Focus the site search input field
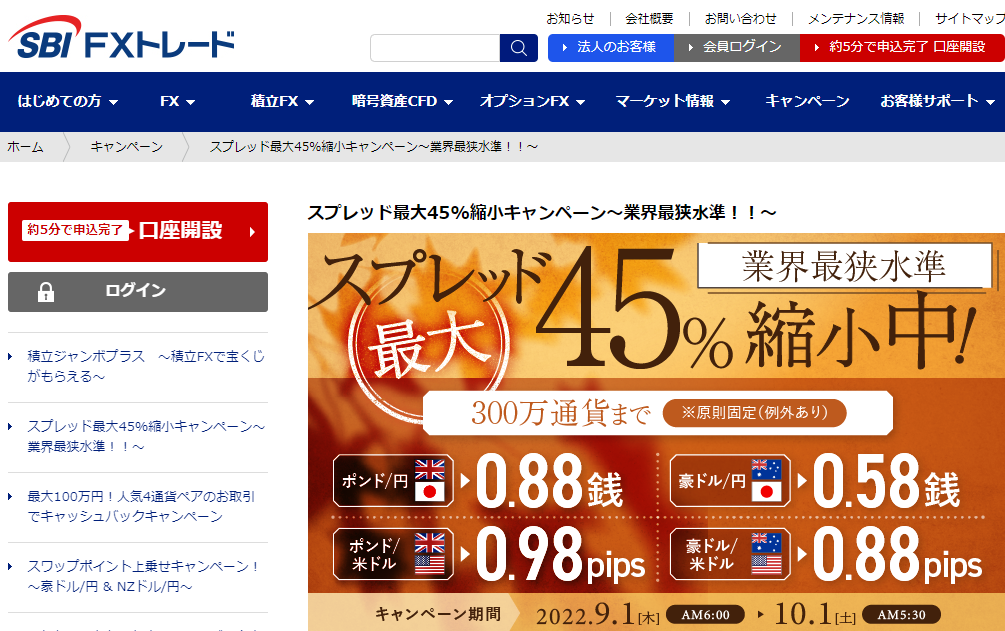The image size is (1005, 631). [x=435, y=48]
